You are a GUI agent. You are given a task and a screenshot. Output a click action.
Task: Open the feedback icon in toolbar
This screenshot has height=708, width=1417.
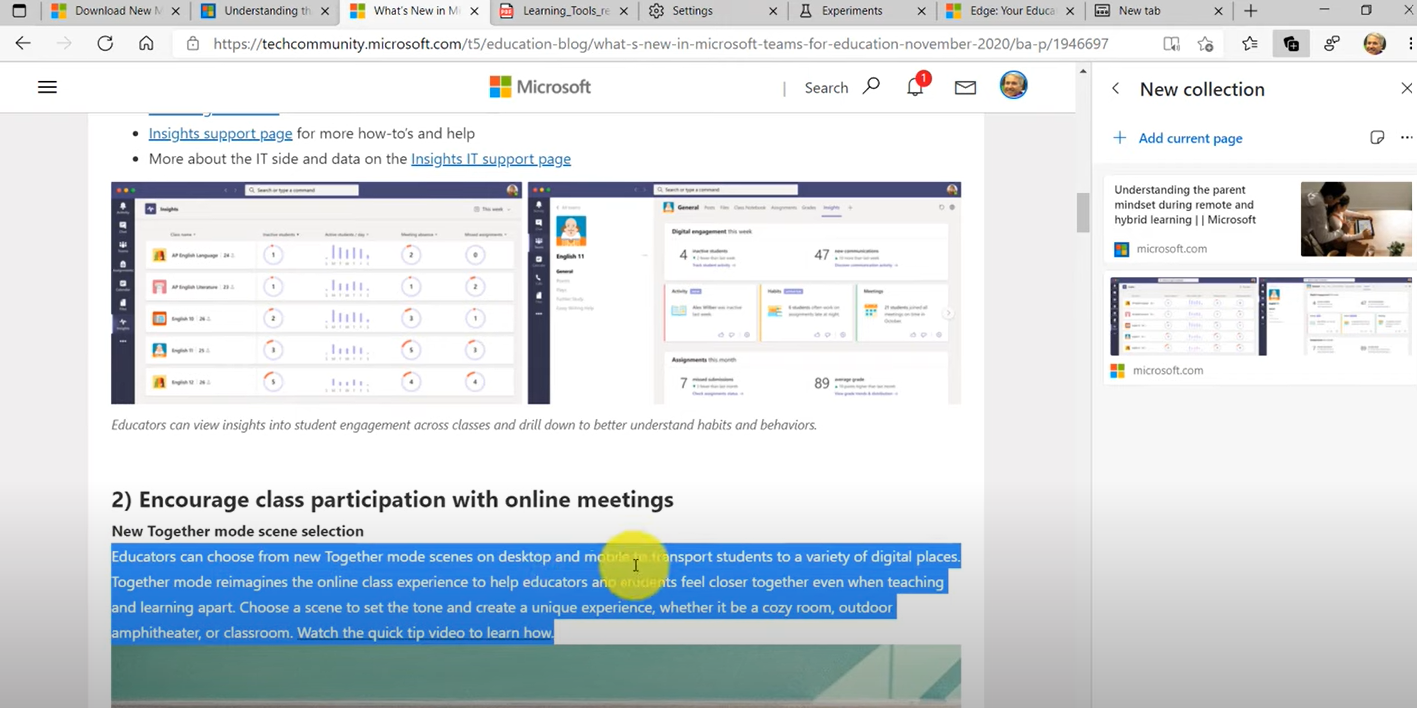coord(1332,44)
